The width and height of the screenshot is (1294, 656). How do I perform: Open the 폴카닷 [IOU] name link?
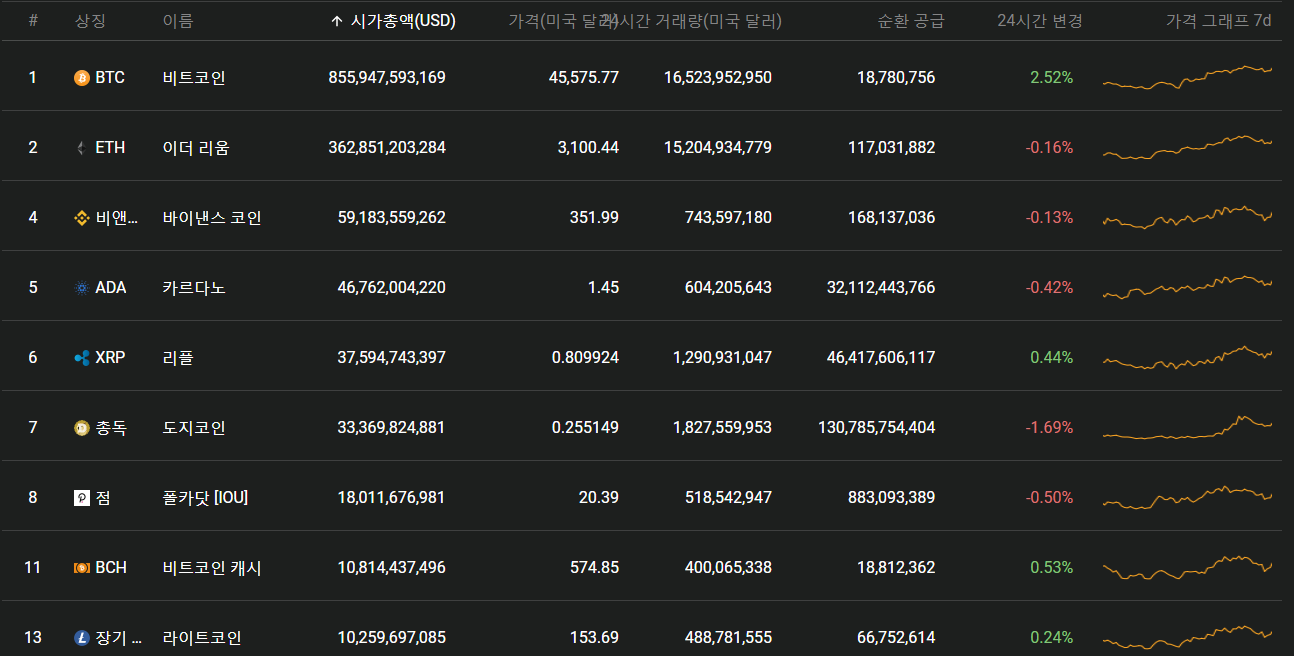point(205,497)
